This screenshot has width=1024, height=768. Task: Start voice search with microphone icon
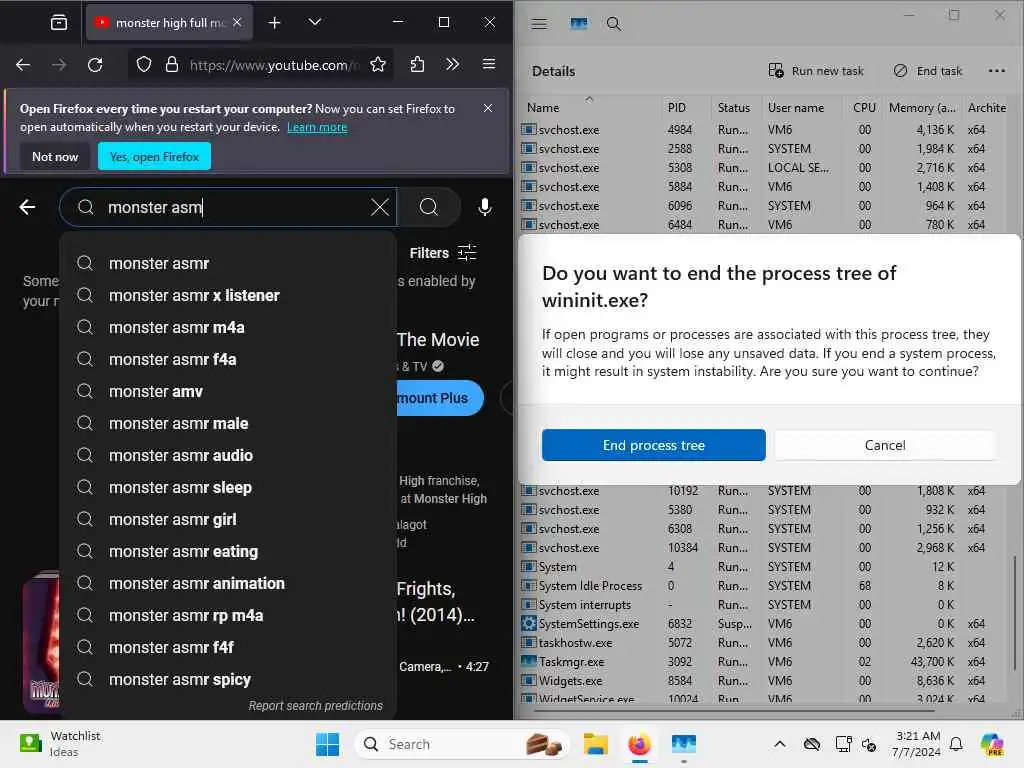click(x=485, y=207)
